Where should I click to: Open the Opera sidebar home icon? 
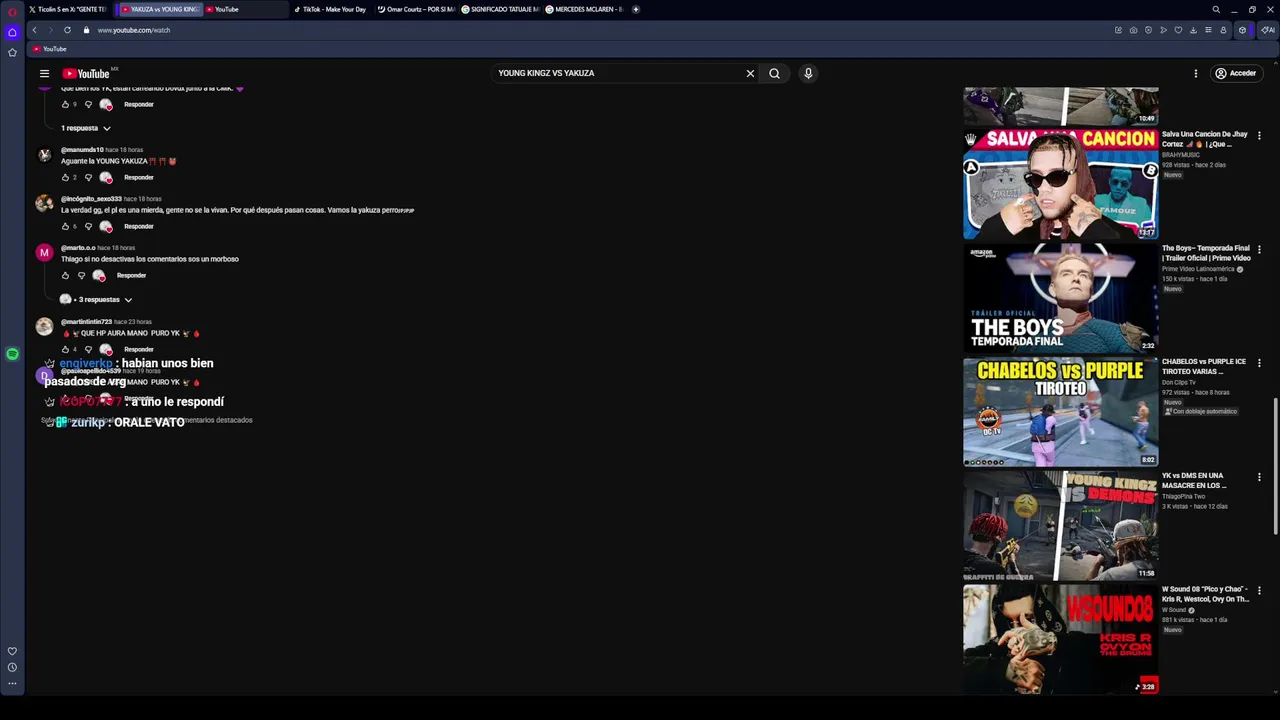coord(12,32)
